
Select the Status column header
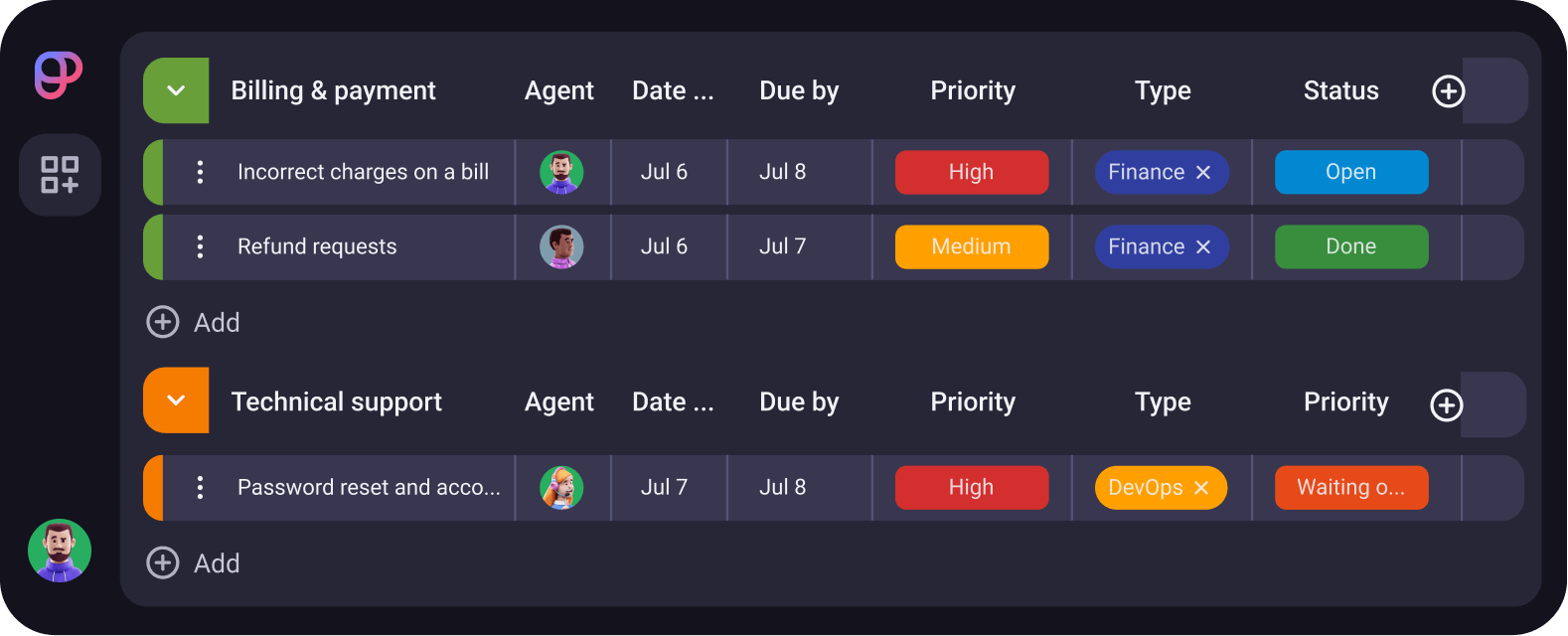pos(1340,90)
